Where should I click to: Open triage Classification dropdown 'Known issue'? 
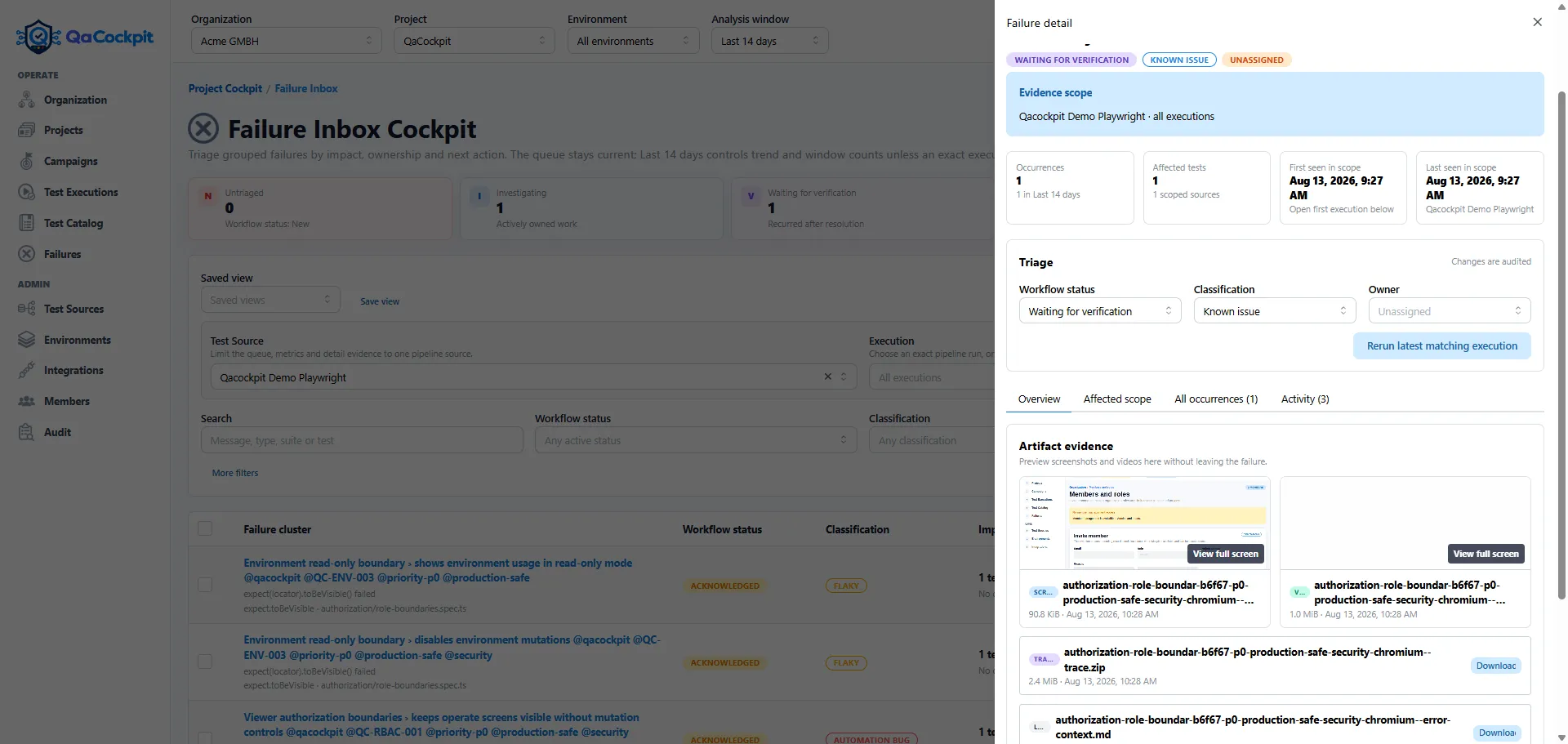(x=1274, y=311)
